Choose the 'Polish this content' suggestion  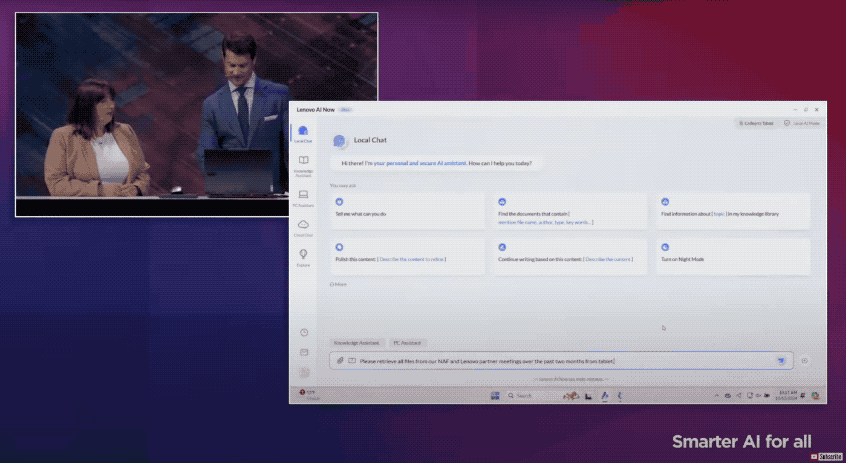click(407, 257)
